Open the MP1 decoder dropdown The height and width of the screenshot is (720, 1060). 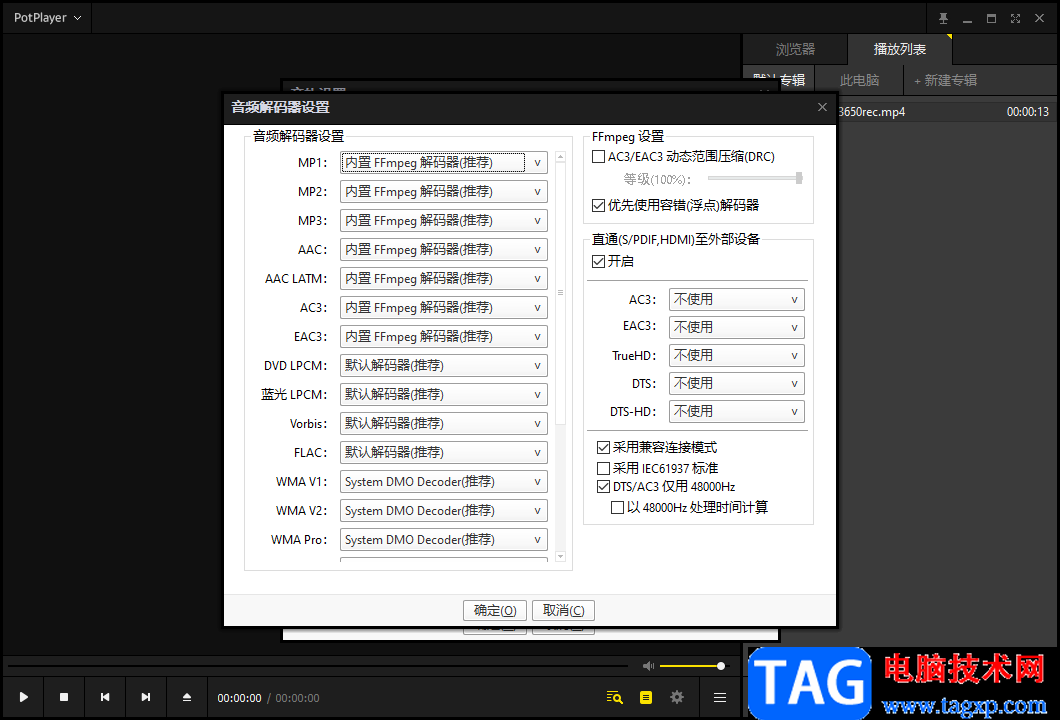(x=443, y=163)
